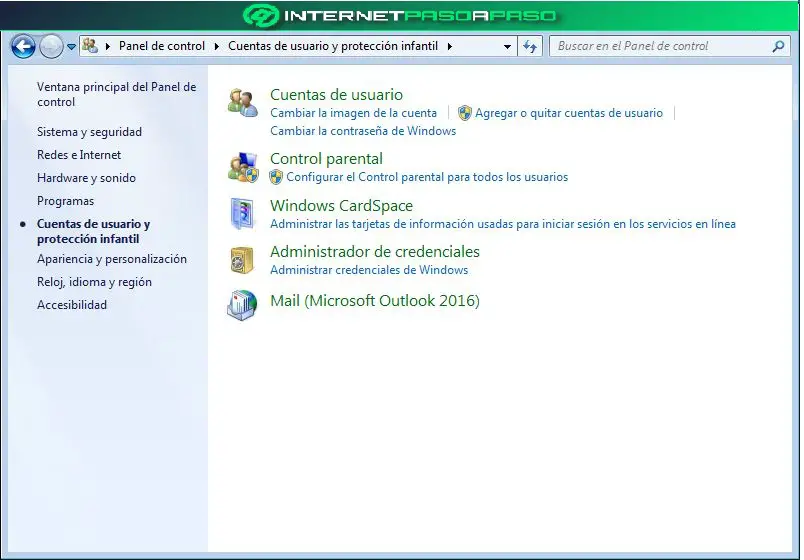Click Administrar las tarjetas de información link
Screen dimensions: 804x560
[503, 224]
